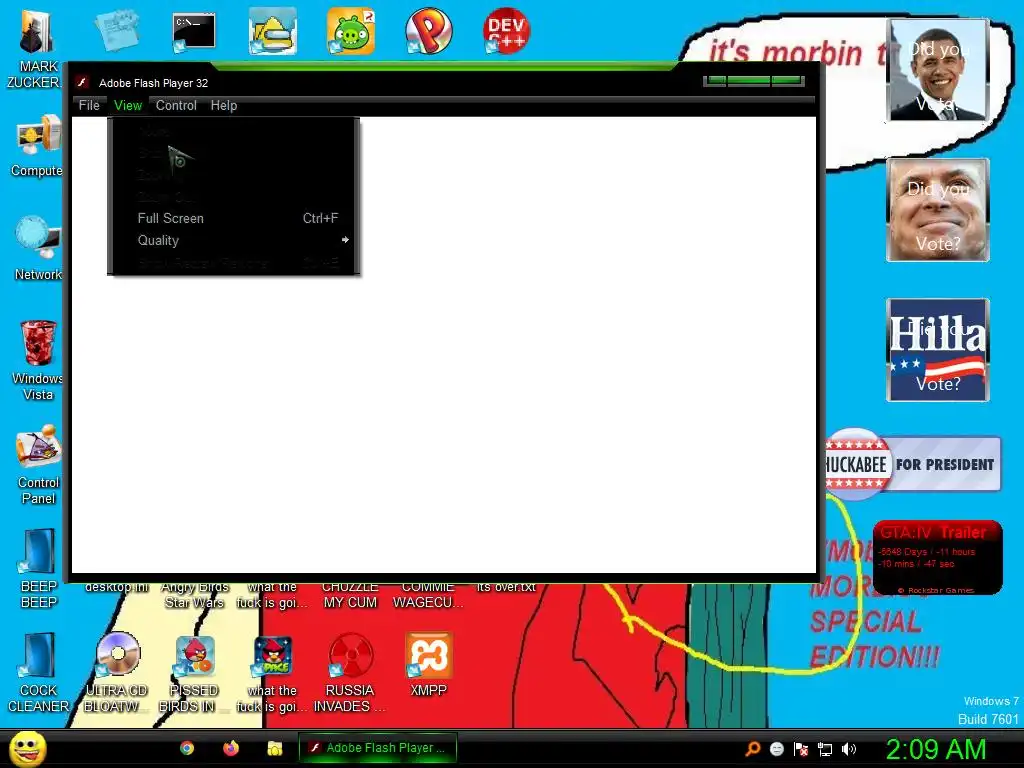Launch Firefox from the taskbar
1024x768 pixels.
tap(231, 748)
